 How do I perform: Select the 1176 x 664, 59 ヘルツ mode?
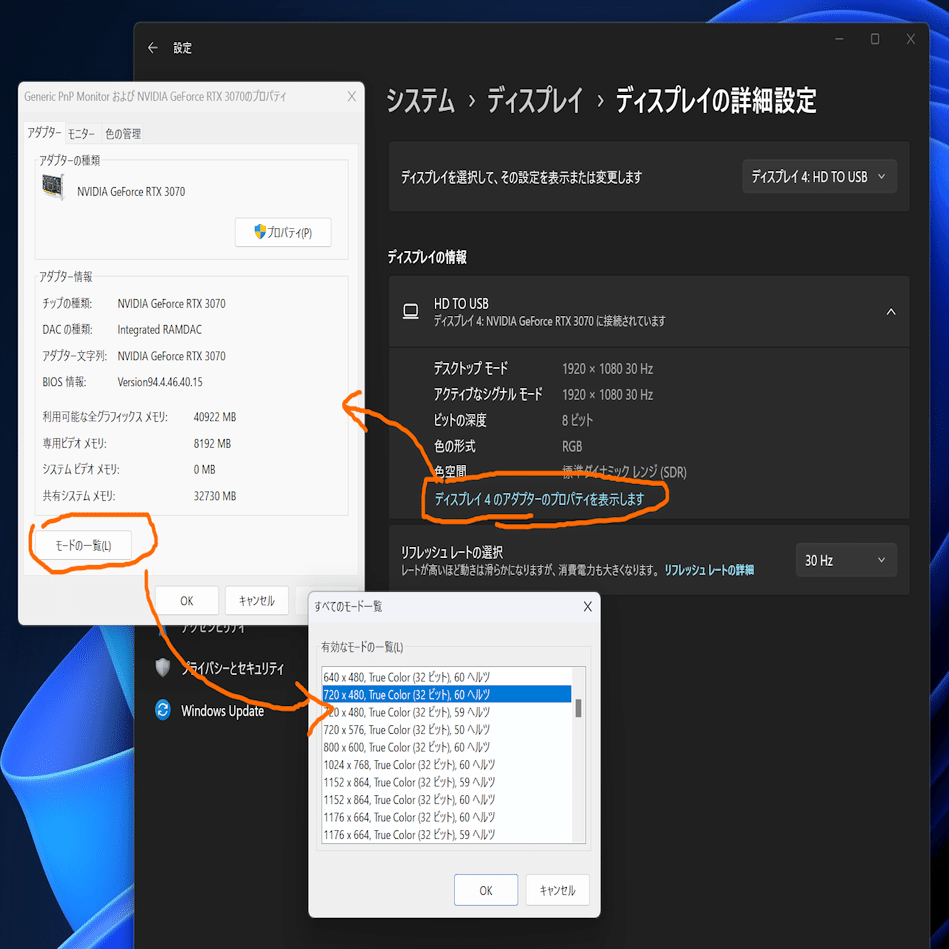click(x=447, y=835)
